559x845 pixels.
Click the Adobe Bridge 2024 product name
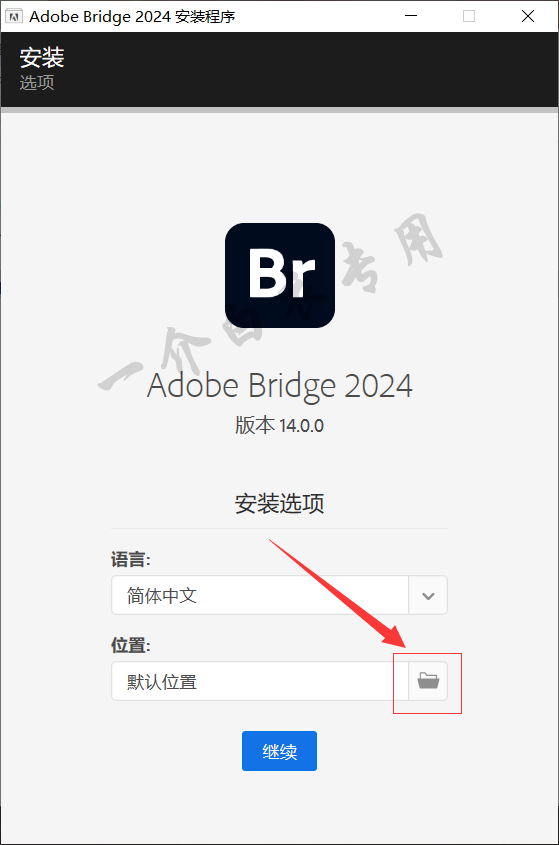pos(280,386)
